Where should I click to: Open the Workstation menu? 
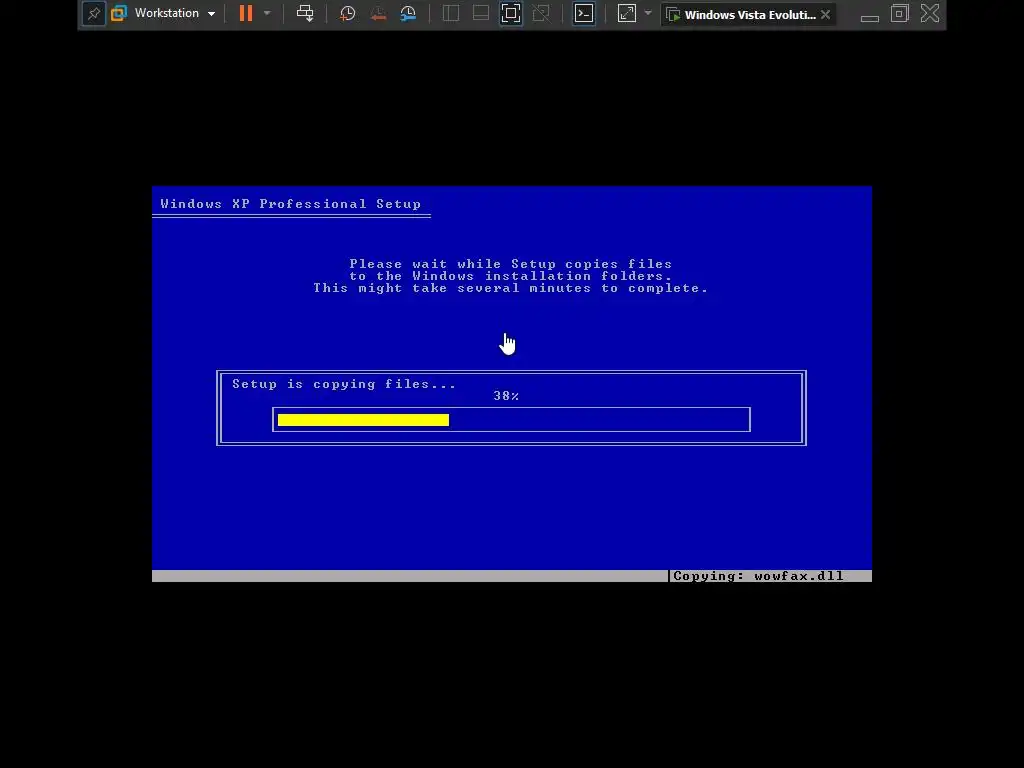(175, 13)
